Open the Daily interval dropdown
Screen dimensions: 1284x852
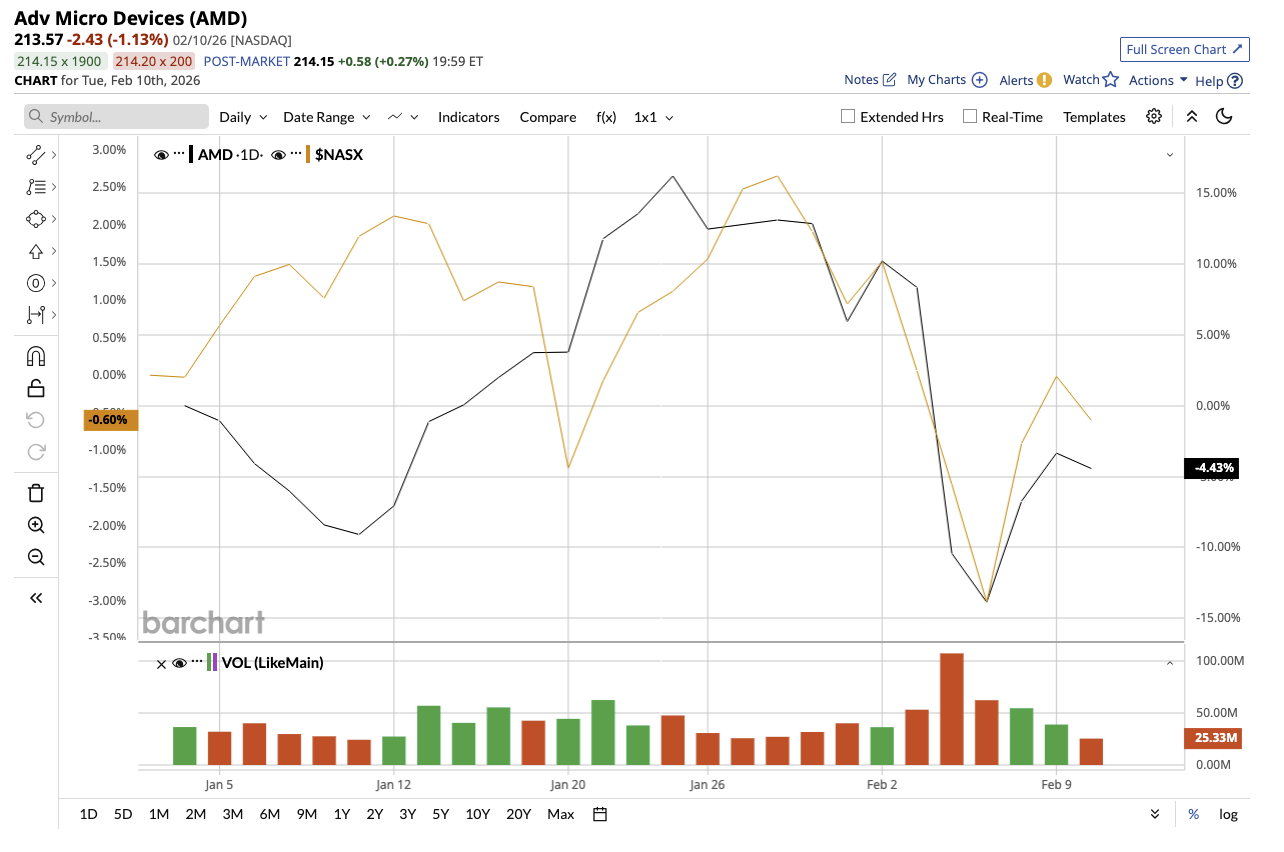coord(243,117)
